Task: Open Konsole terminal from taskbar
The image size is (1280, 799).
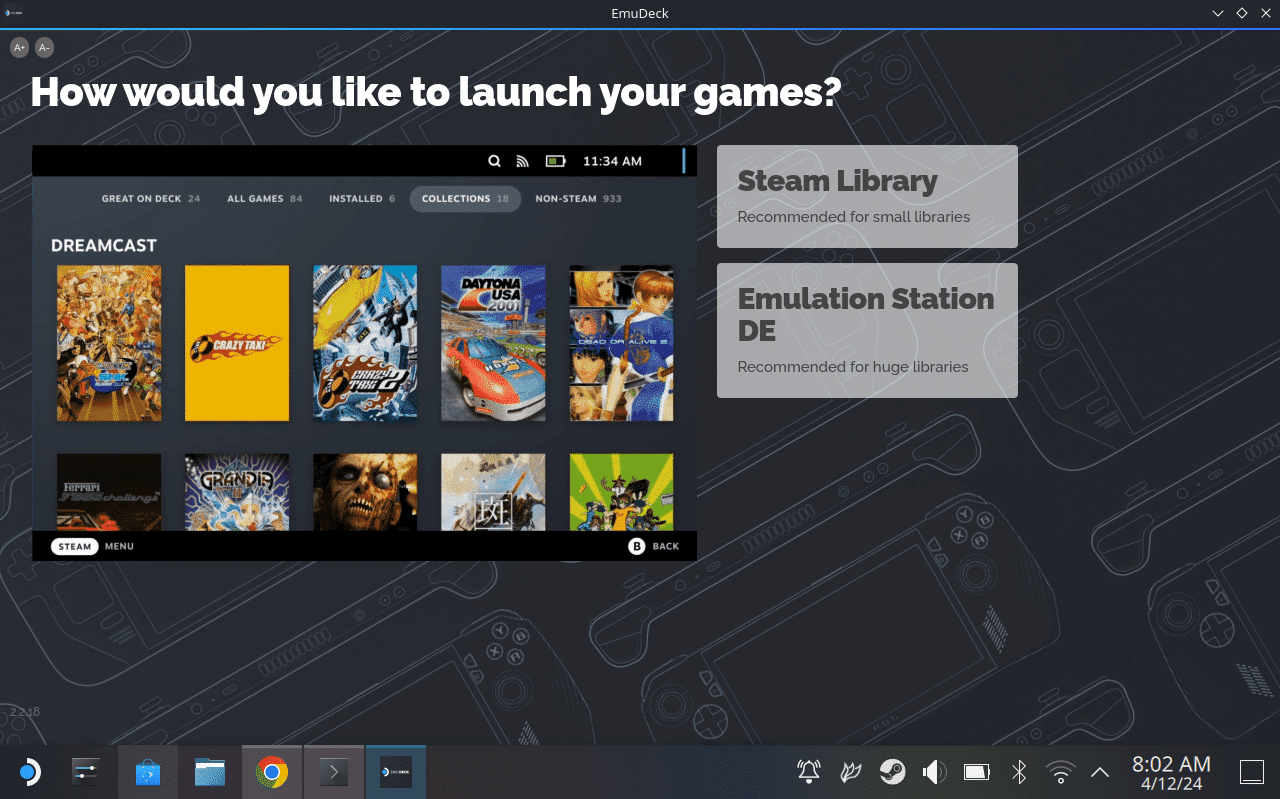Action: 334,772
